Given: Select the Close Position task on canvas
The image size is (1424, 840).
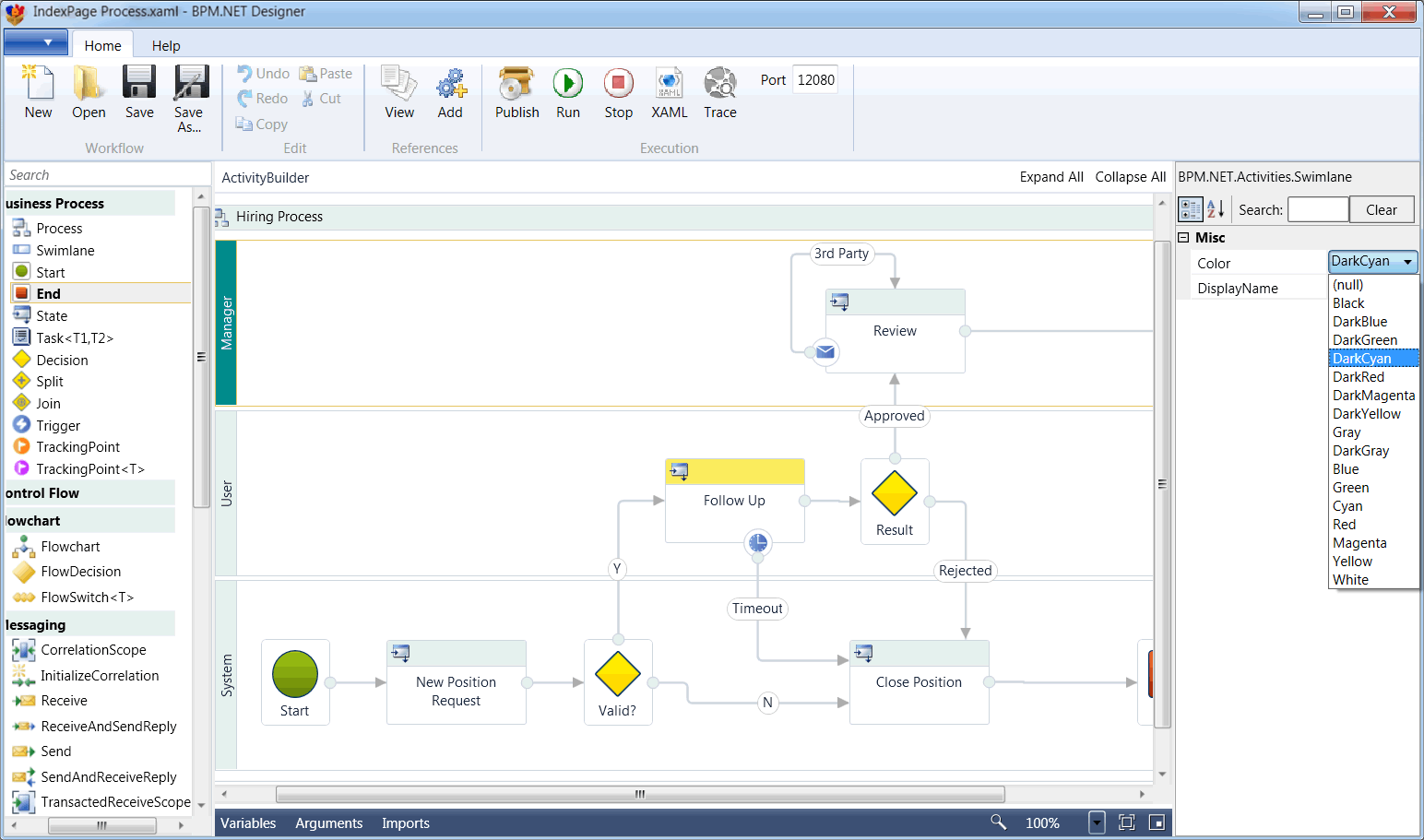Looking at the screenshot, I should coord(920,682).
